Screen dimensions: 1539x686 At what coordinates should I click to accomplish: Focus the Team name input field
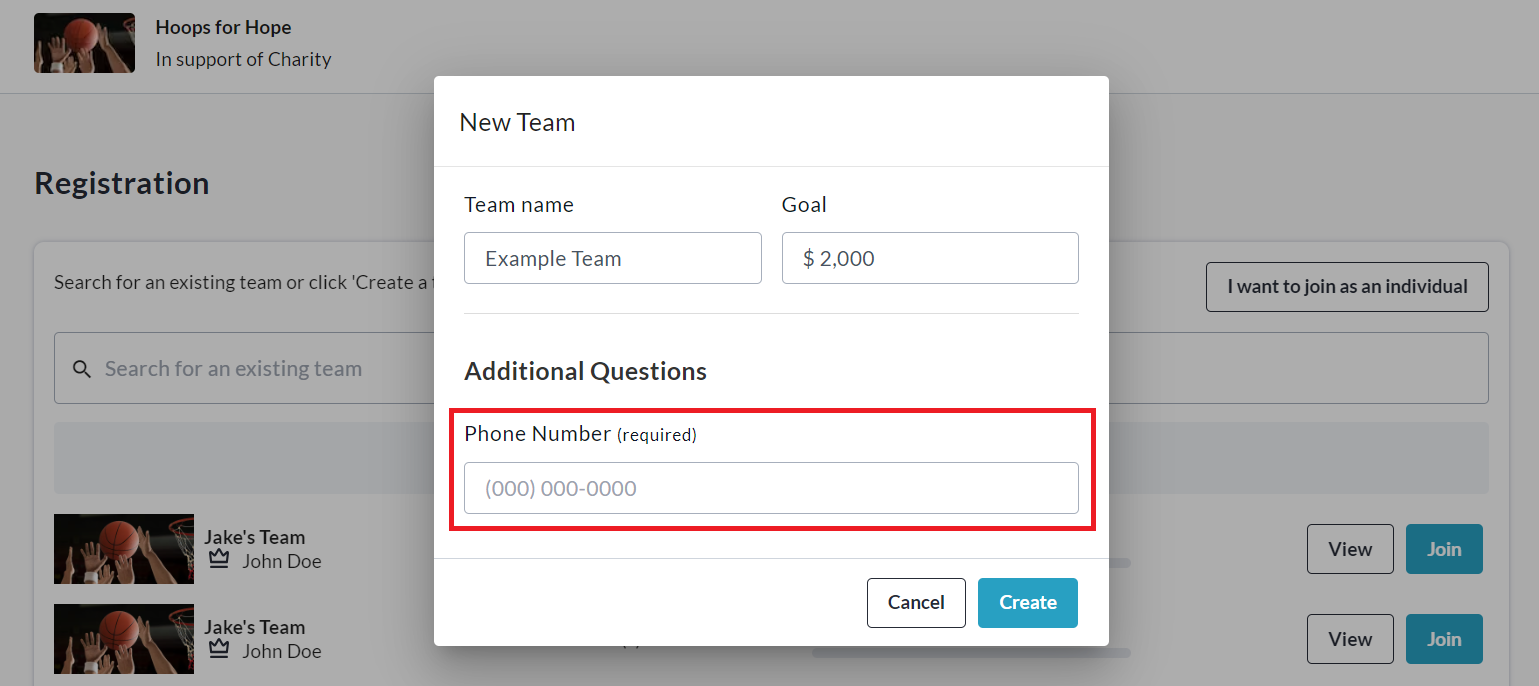(x=612, y=258)
